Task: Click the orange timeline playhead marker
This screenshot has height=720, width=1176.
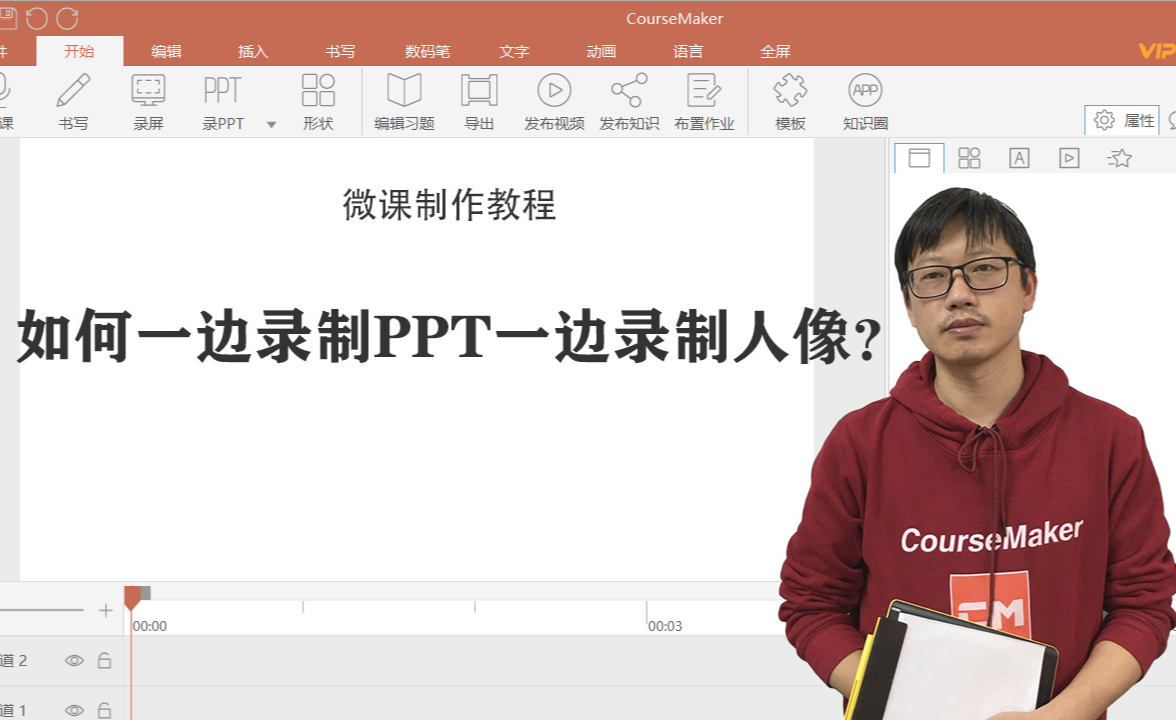Action: (x=133, y=598)
